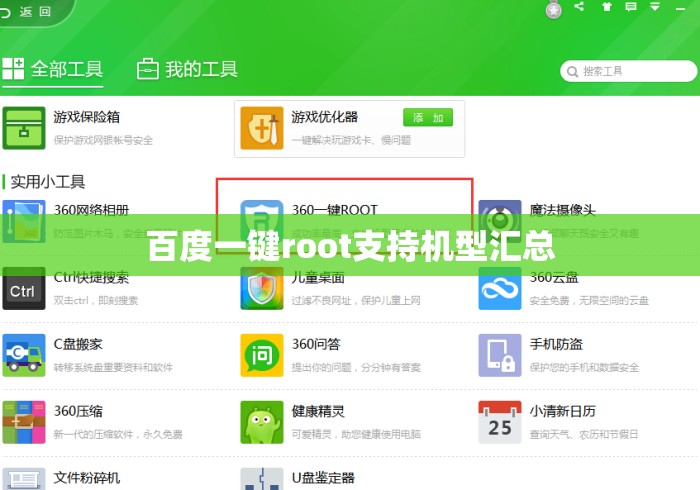Click the 魔法摄像头 label
This screenshot has width=700, height=490.
(562, 210)
